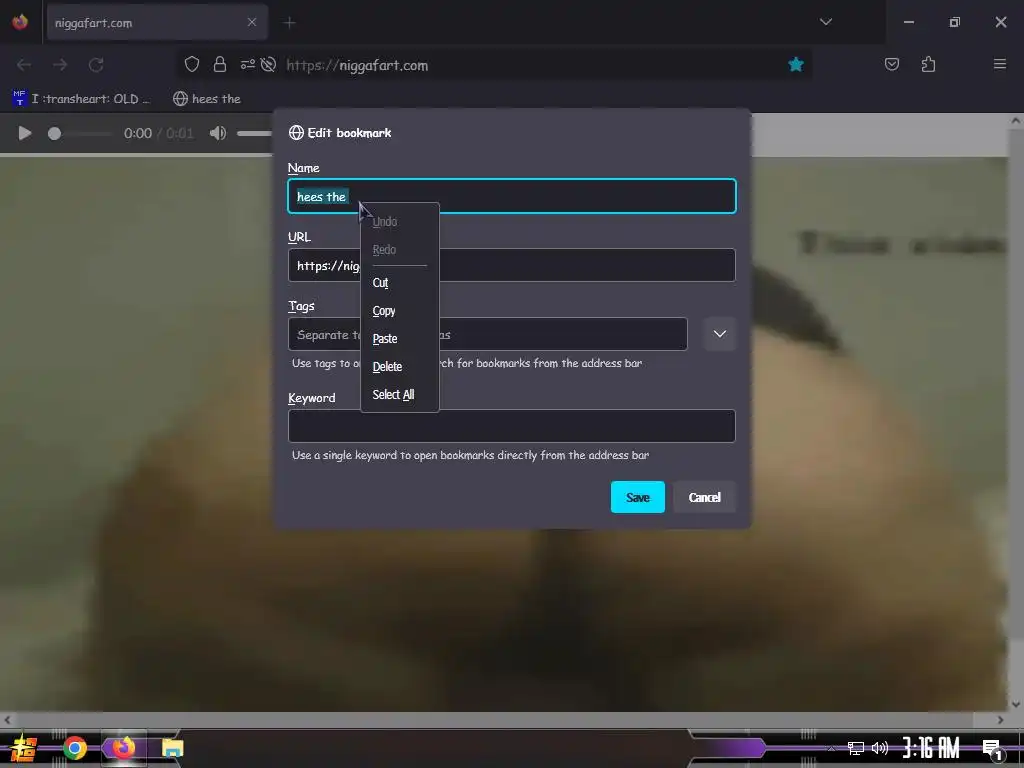Click the greyed Redo menu entry
The width and height of the screenshot is (1024, 768).
[400, 250]
